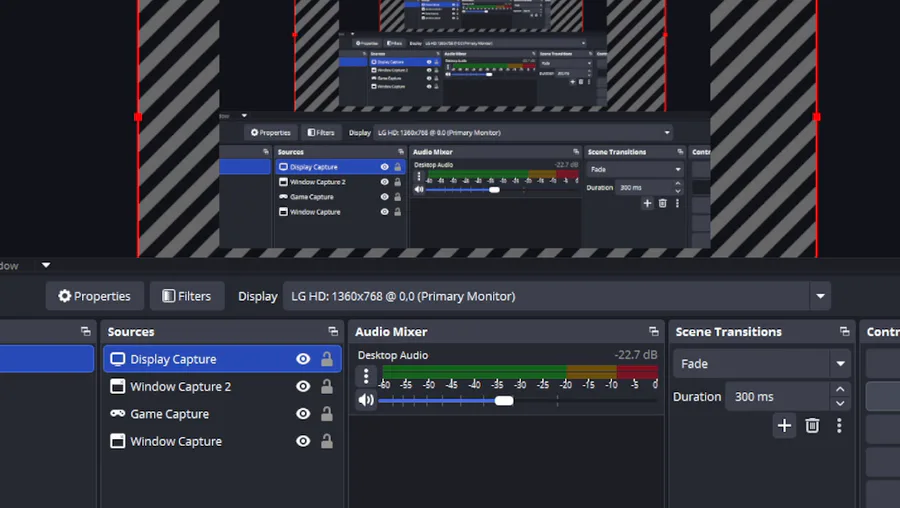Toggle visibility of Window Capture
The image size is (900, 508).
pyautogui.click(x=303, y=441)
